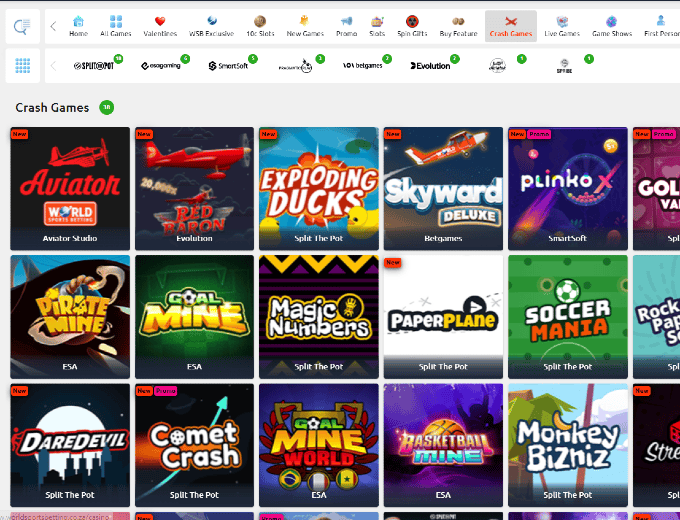Open the Basketball Mine game
Image resolution: width=680 pixels, height=520 pixels.
443,445
